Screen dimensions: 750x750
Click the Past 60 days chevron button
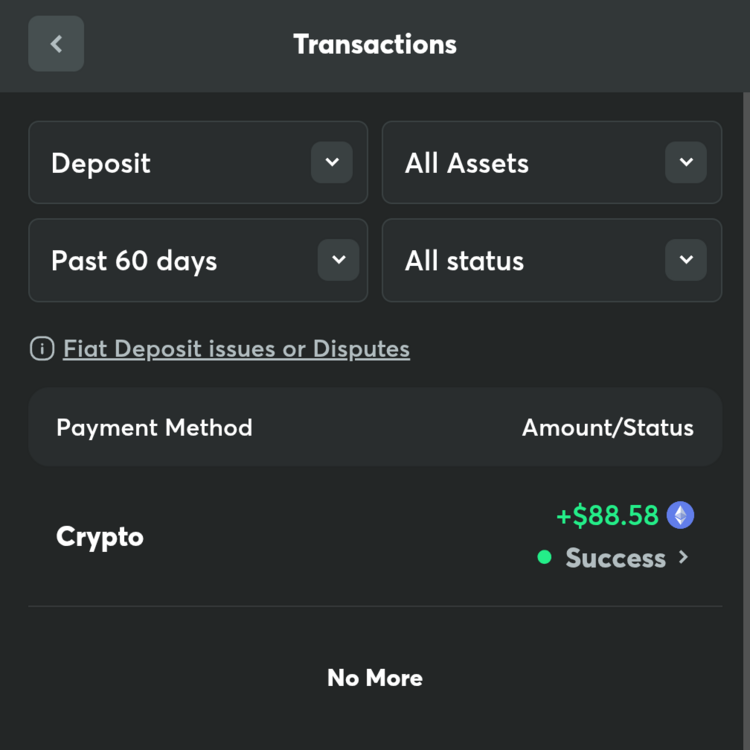coord(338,260)
